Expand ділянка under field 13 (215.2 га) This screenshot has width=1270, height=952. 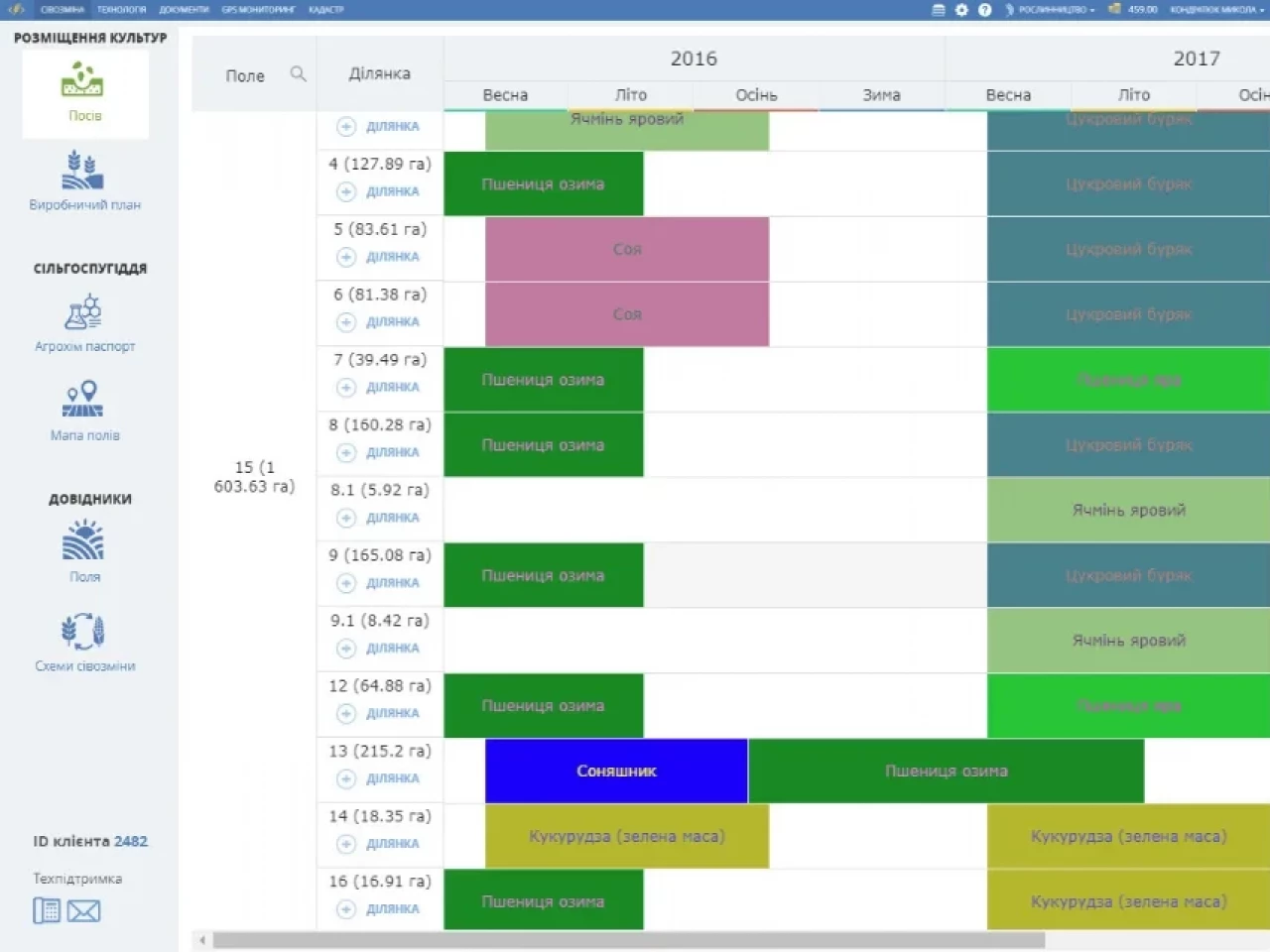[x=346, y=778]
